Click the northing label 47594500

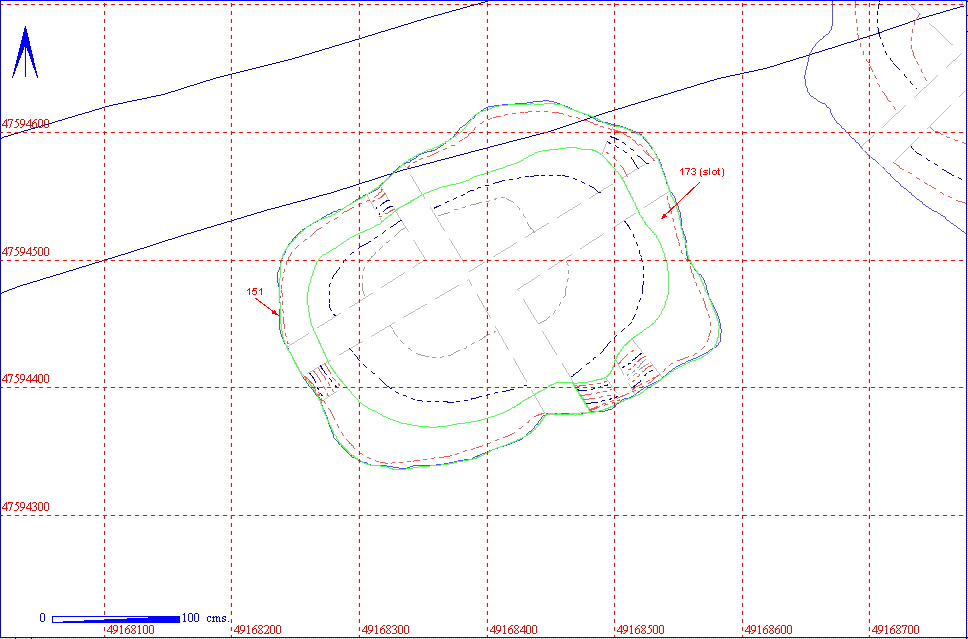click(26, 252)
